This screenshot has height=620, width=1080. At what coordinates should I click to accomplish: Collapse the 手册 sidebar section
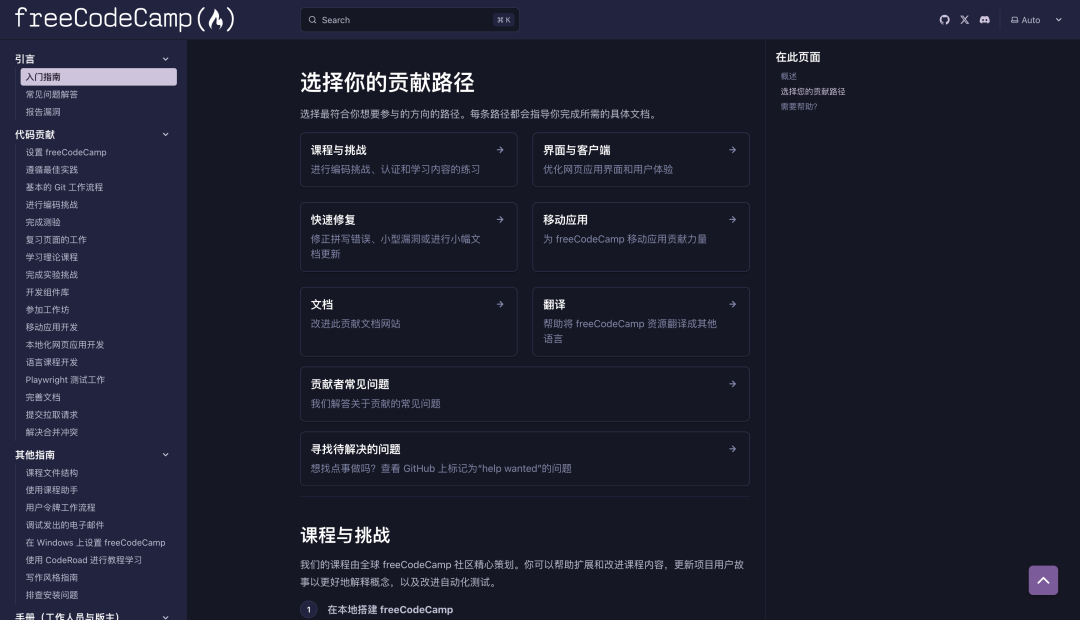[165, 617]
